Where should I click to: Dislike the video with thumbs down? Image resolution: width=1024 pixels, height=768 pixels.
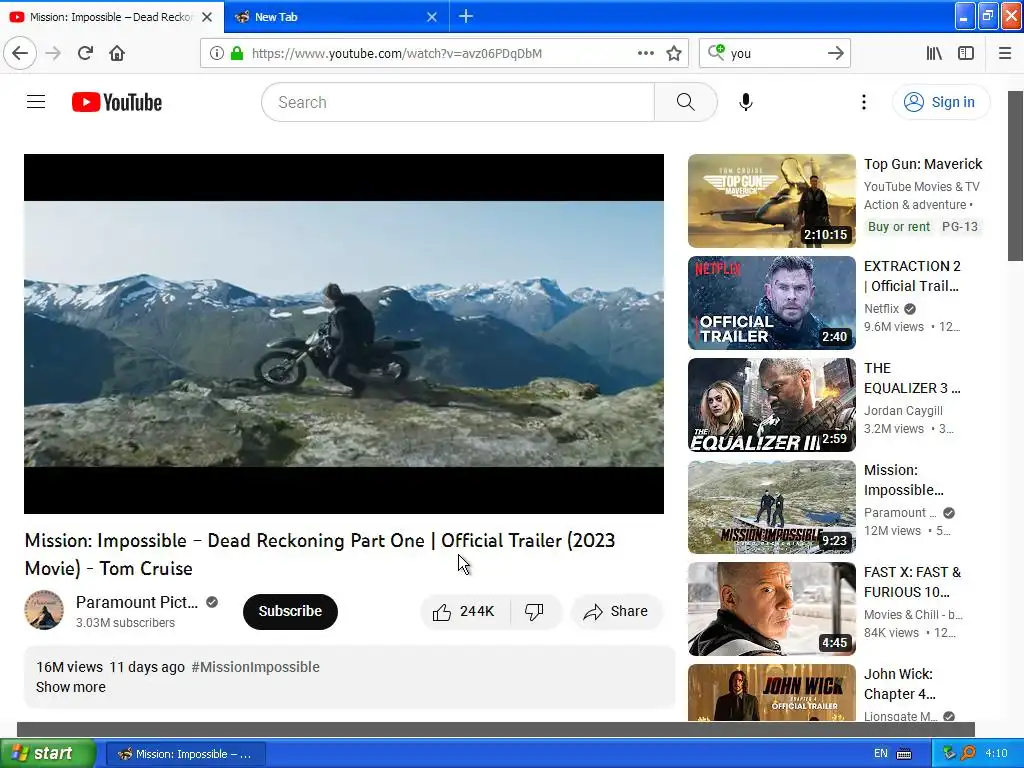(534, 611)
